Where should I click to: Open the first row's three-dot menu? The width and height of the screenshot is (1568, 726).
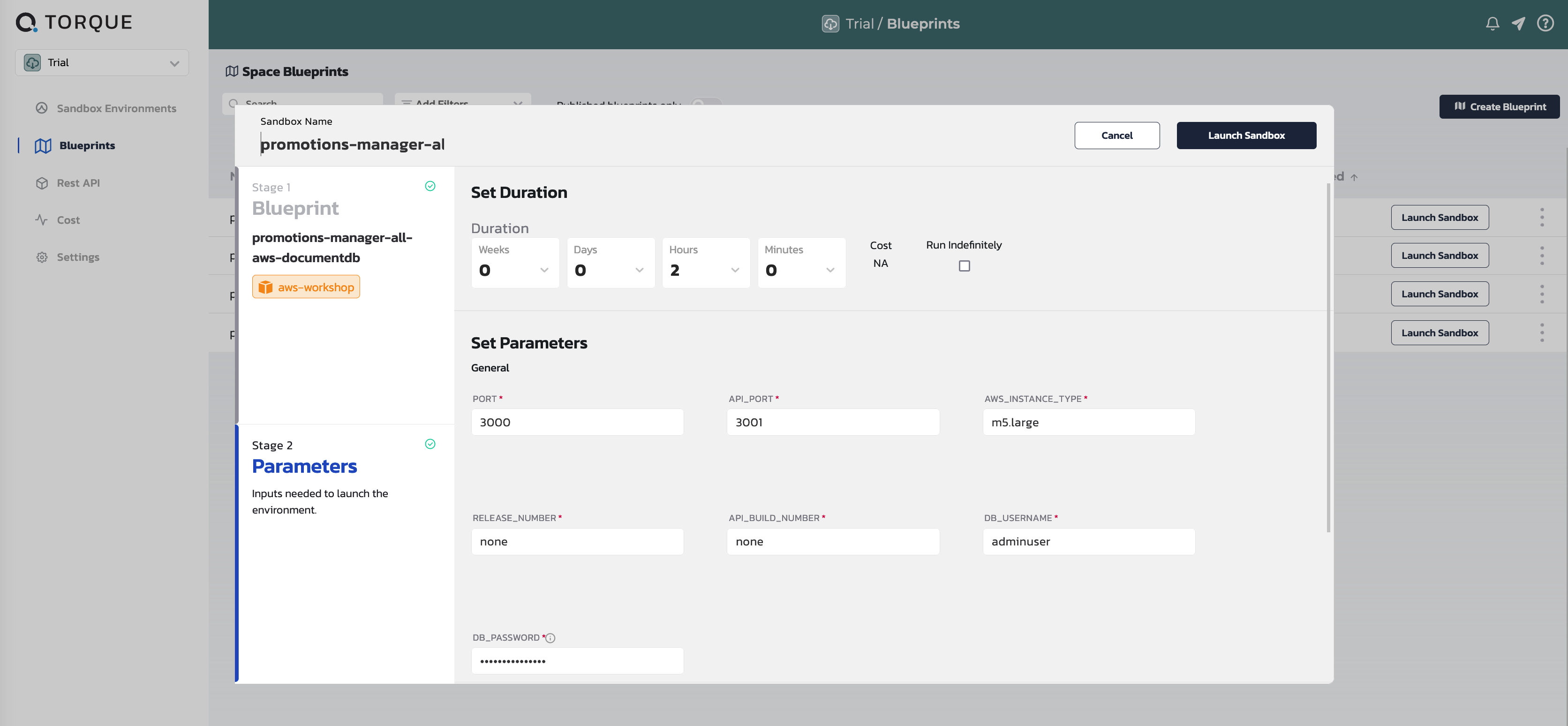(x=1542, y=218)
